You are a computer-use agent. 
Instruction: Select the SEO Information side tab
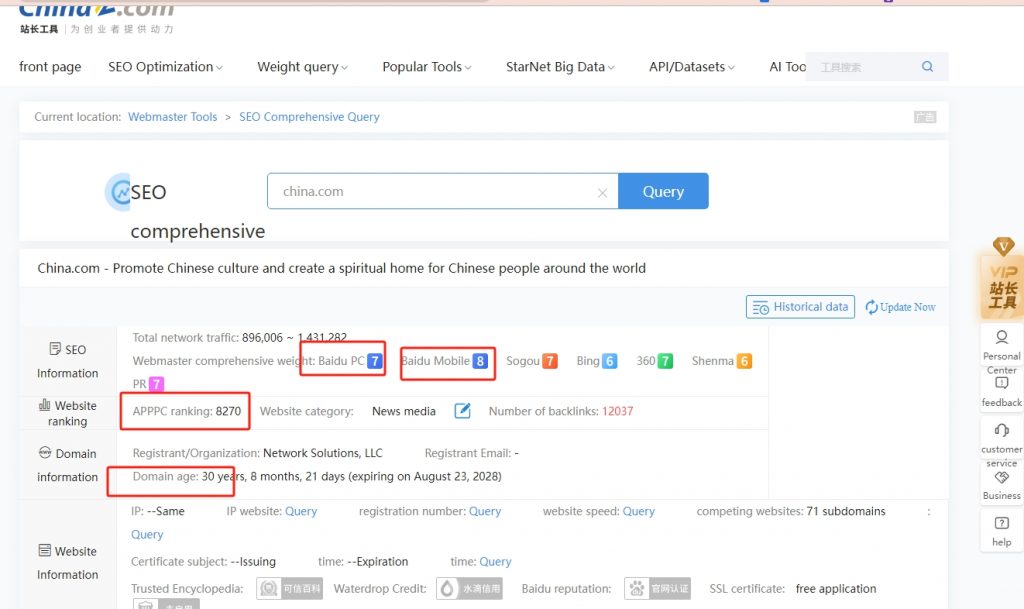67,361
